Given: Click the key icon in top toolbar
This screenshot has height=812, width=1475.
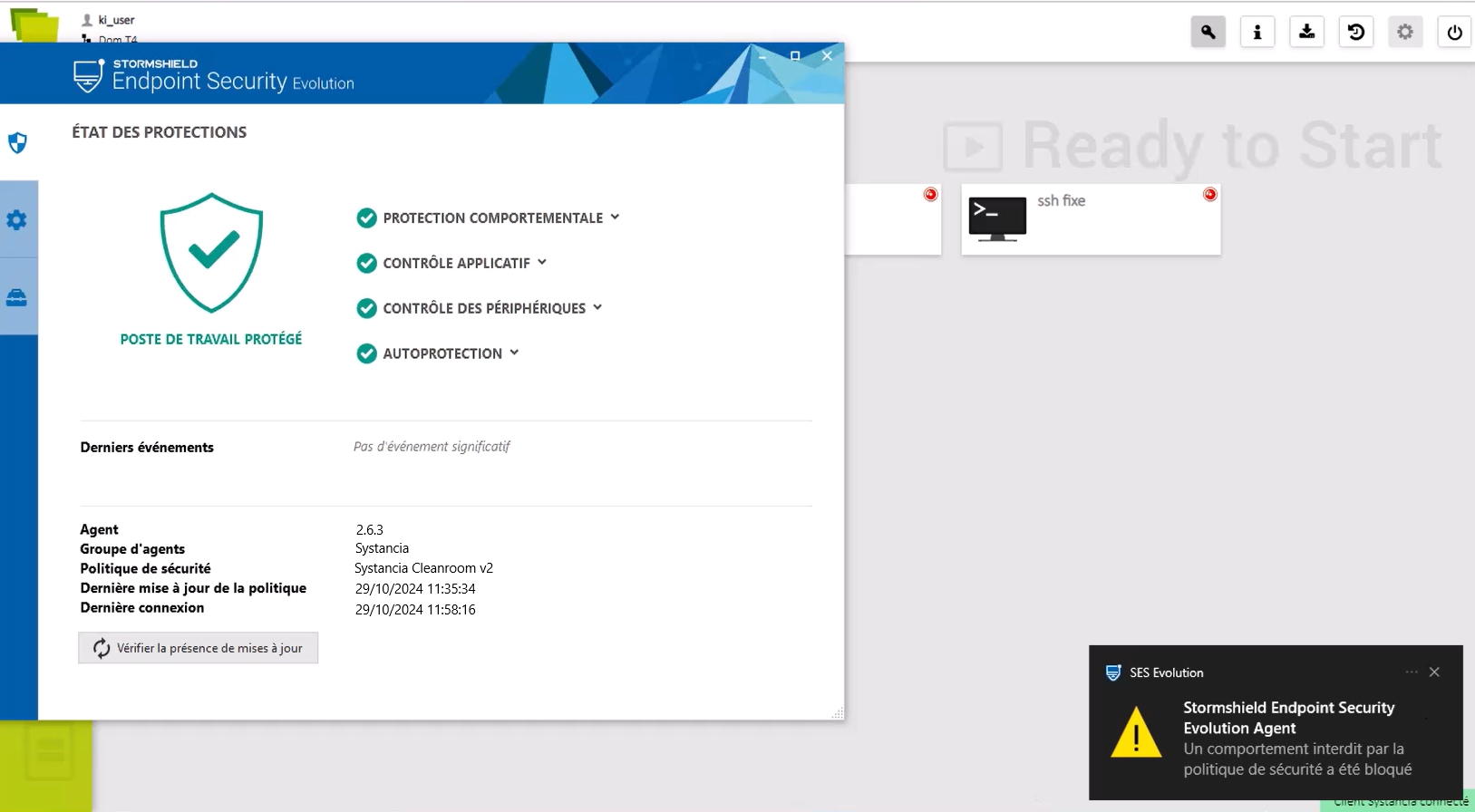Looking at the screenshot, I should click(1208, 32).
